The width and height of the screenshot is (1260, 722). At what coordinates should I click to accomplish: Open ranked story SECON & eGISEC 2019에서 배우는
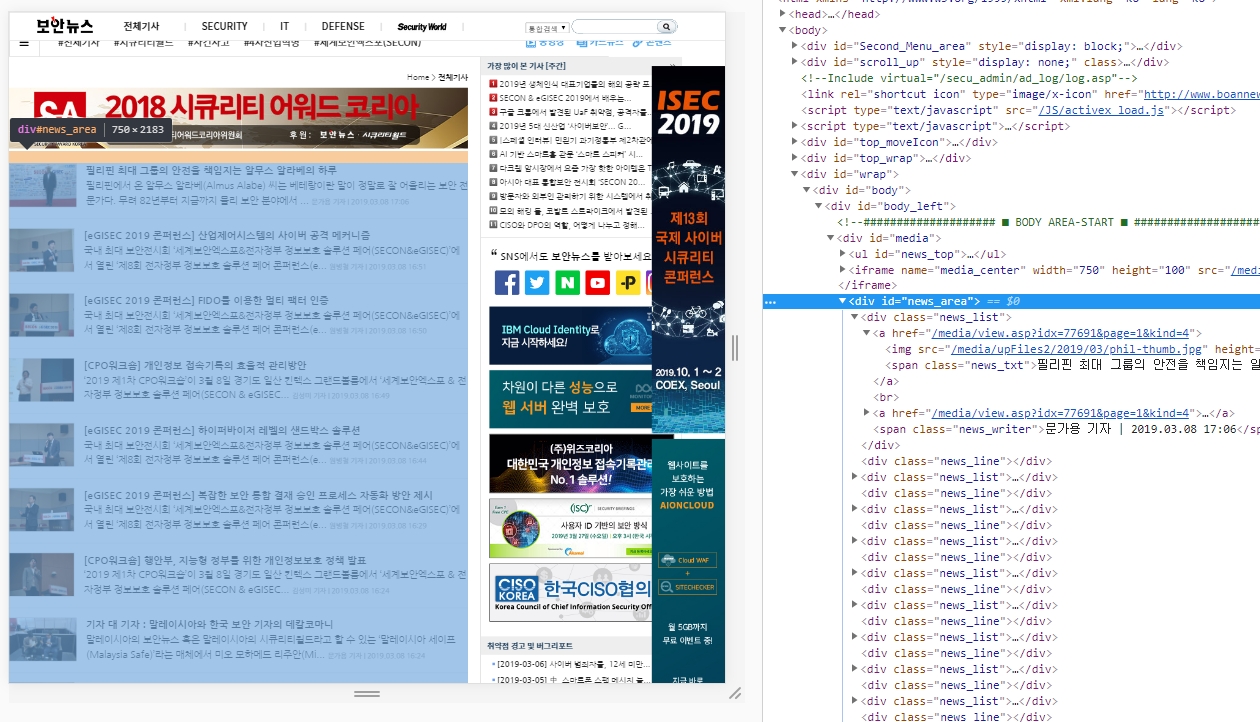(565, 98)
